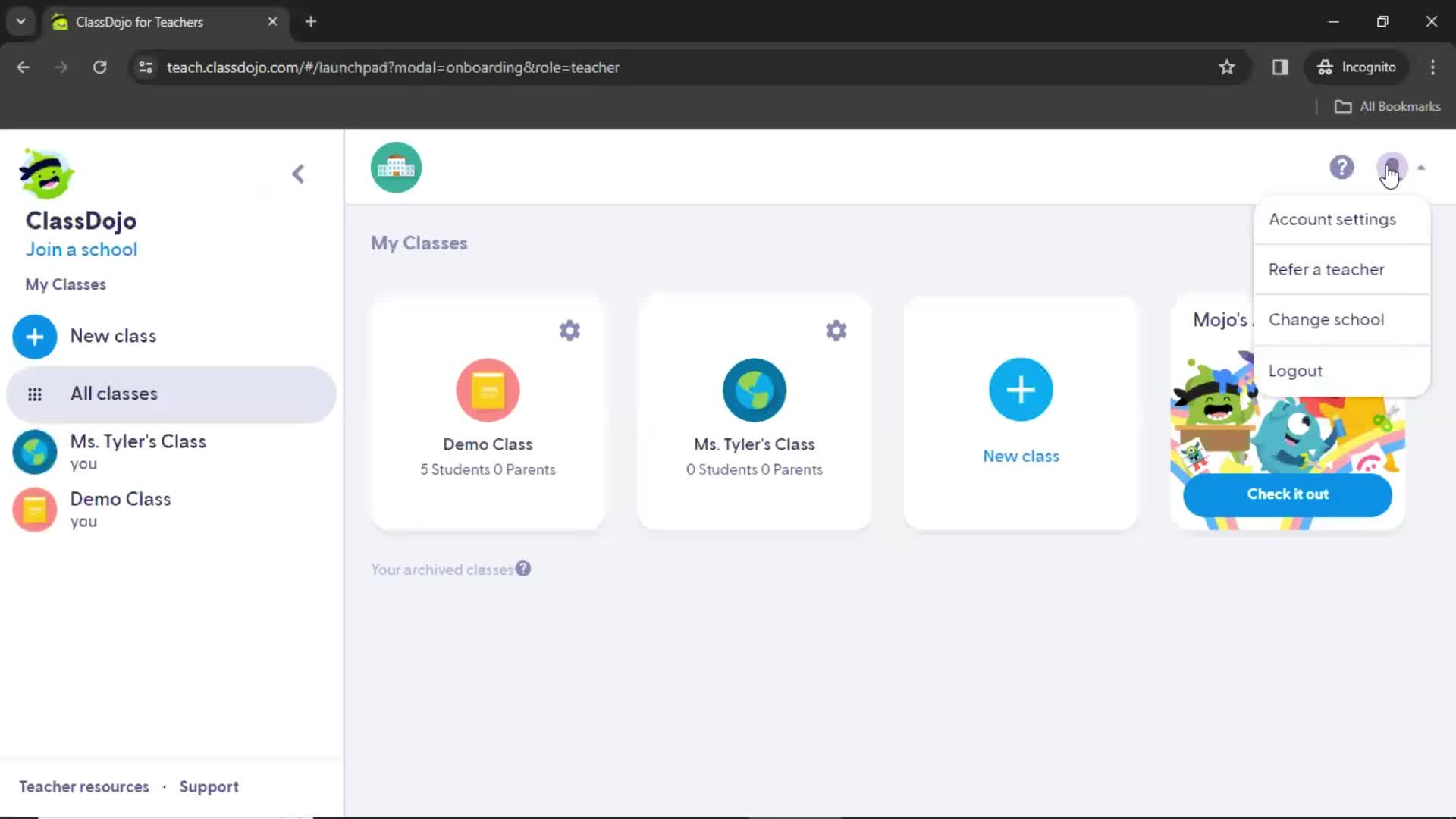
Task: Click the All classes grid icon
Action: (x=35, y=393)
